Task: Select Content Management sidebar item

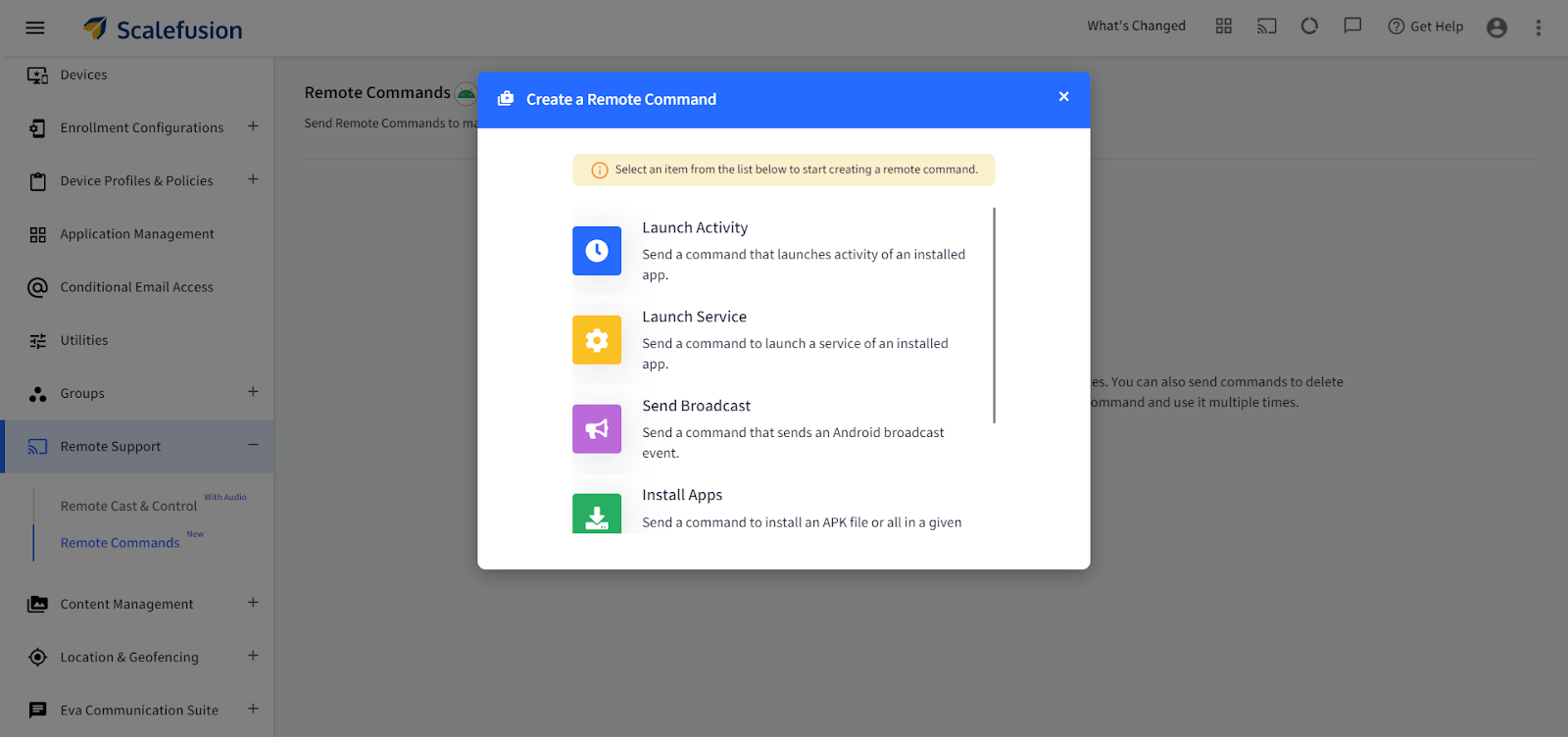Action: [126, 604]
